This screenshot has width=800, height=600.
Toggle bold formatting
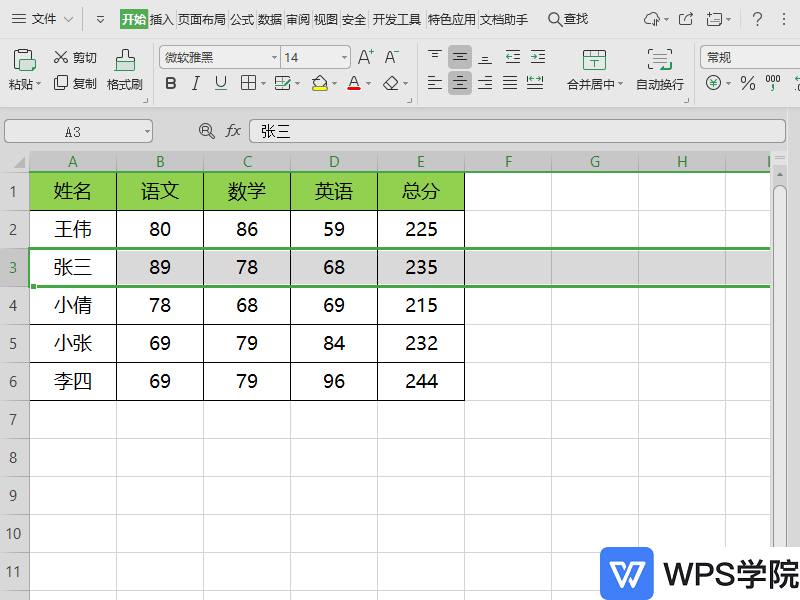click(170, 83)
